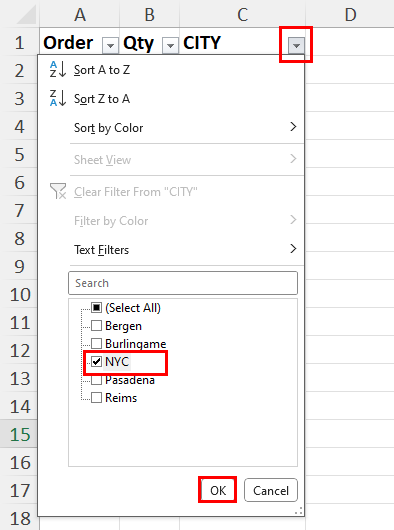Enable the Reims checkbox
This screenshot has width=394, height=530.
click(96, 398)
